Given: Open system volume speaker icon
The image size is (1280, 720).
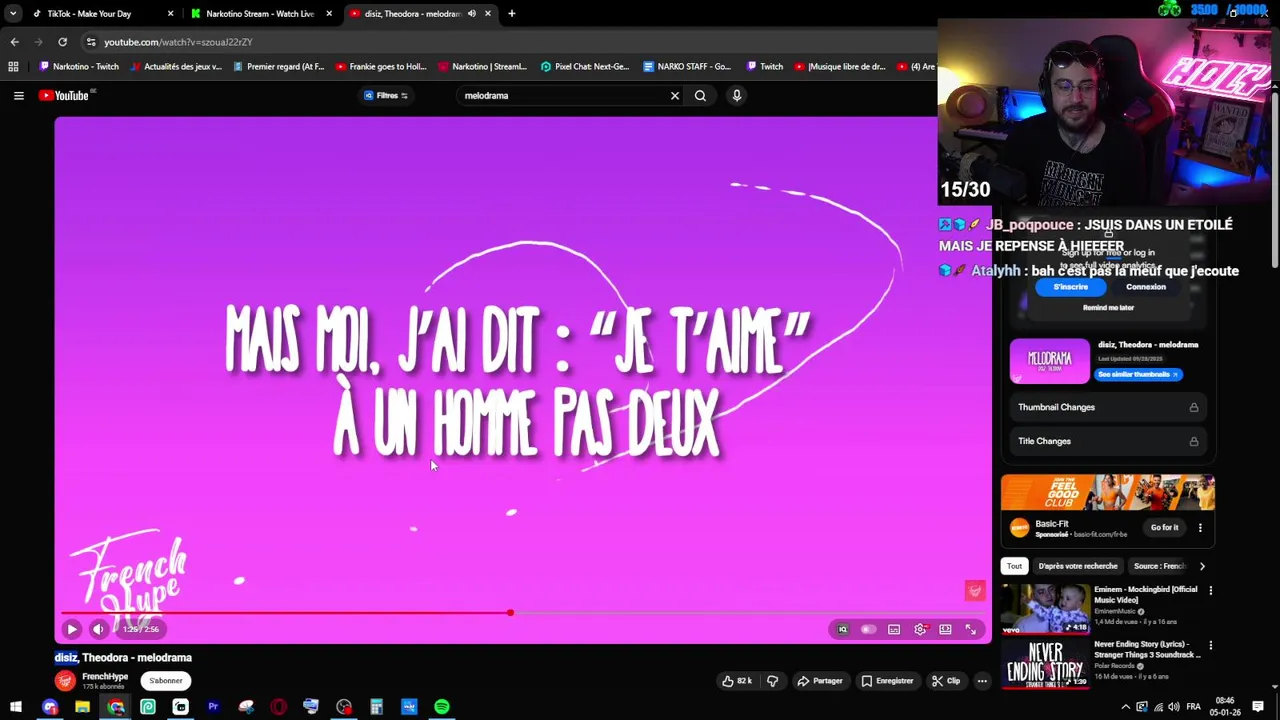Looking at the screenshot, I should (1174, 707).
